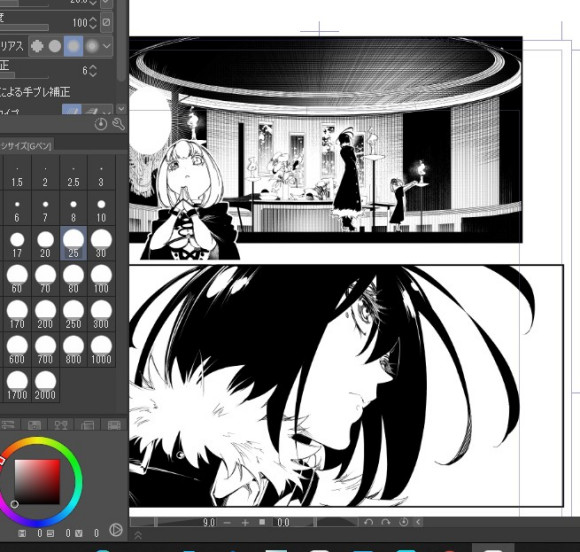Click the circular play button under color wheel
The height and width of the screenshot is (552, 580).
click(x=116, y=530)
